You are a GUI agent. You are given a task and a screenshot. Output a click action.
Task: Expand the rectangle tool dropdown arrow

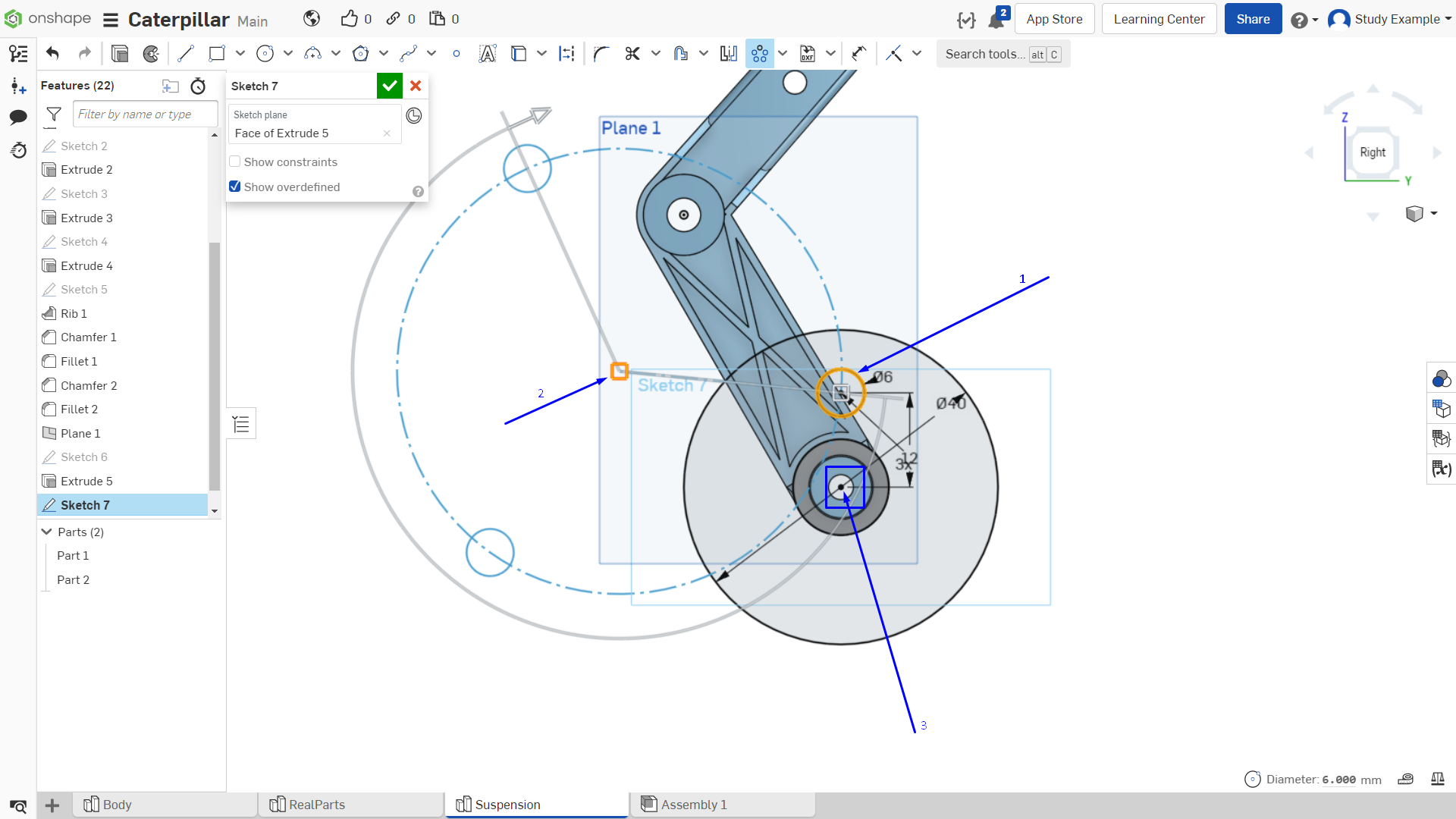coord(240,54)
